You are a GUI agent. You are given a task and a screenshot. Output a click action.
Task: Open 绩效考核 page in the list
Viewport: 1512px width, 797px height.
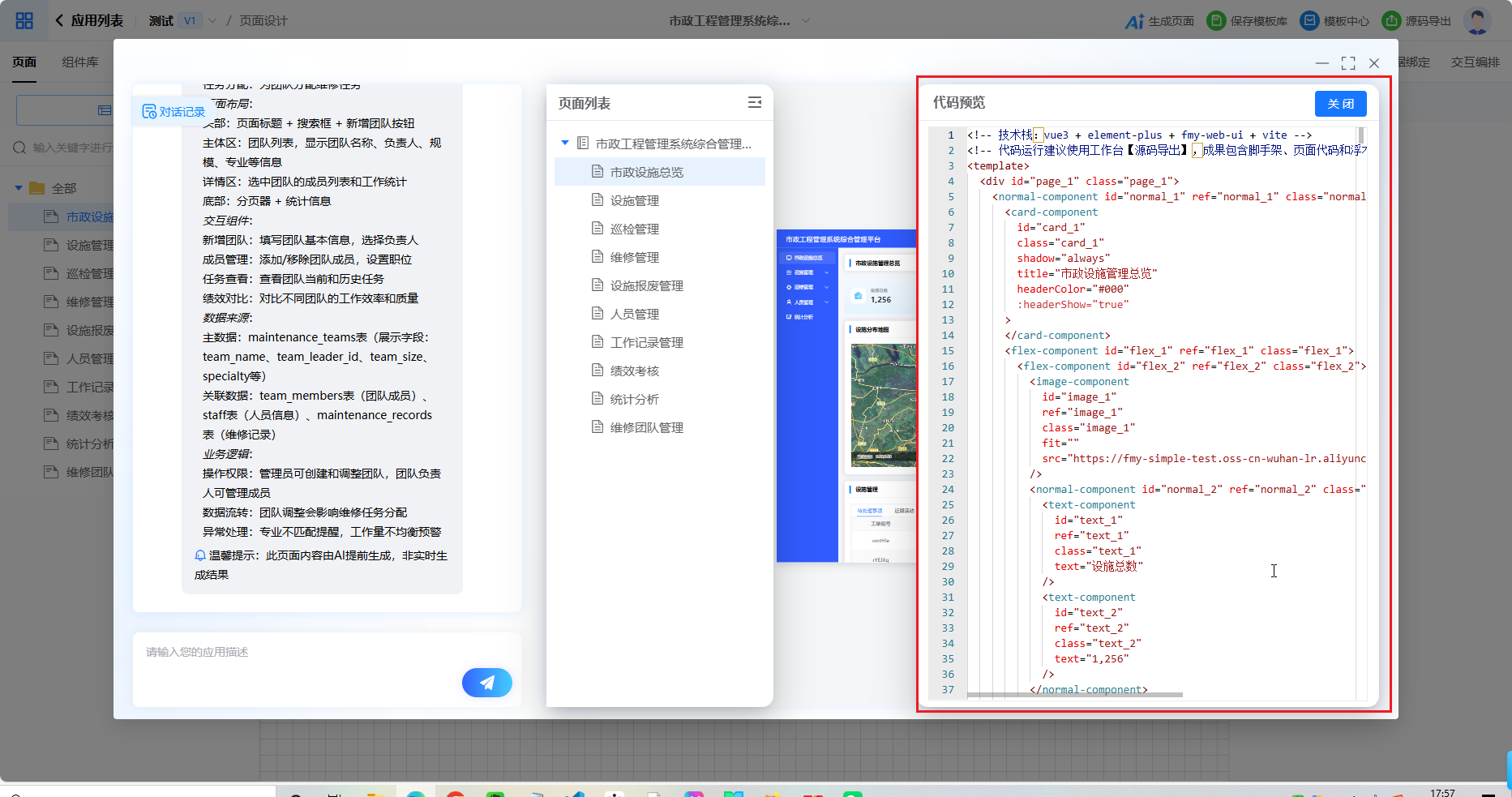click(634, 371)
